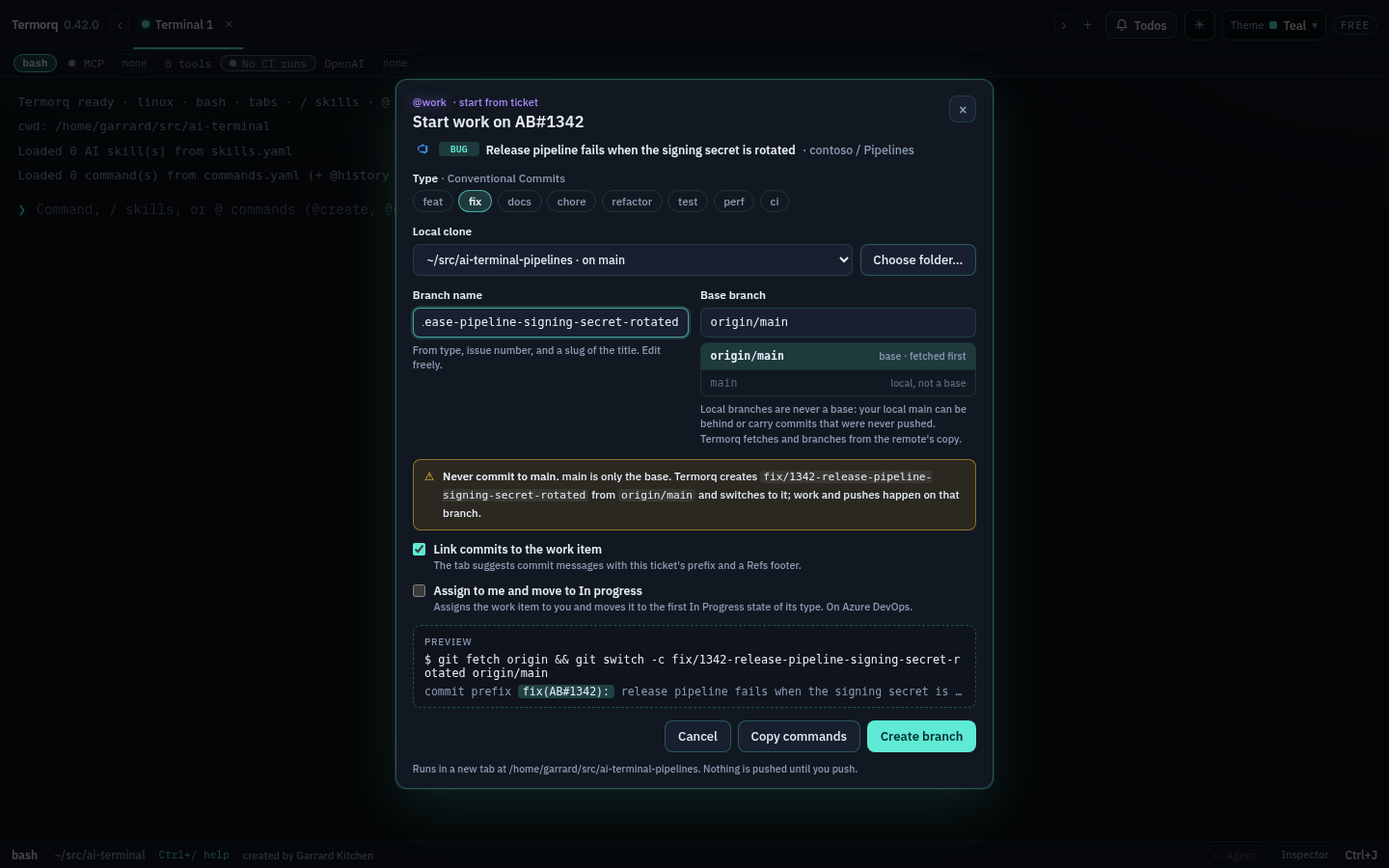Cancel the start work dialog
Viewport: 1389px width, 868px height.
coord(697,737)
